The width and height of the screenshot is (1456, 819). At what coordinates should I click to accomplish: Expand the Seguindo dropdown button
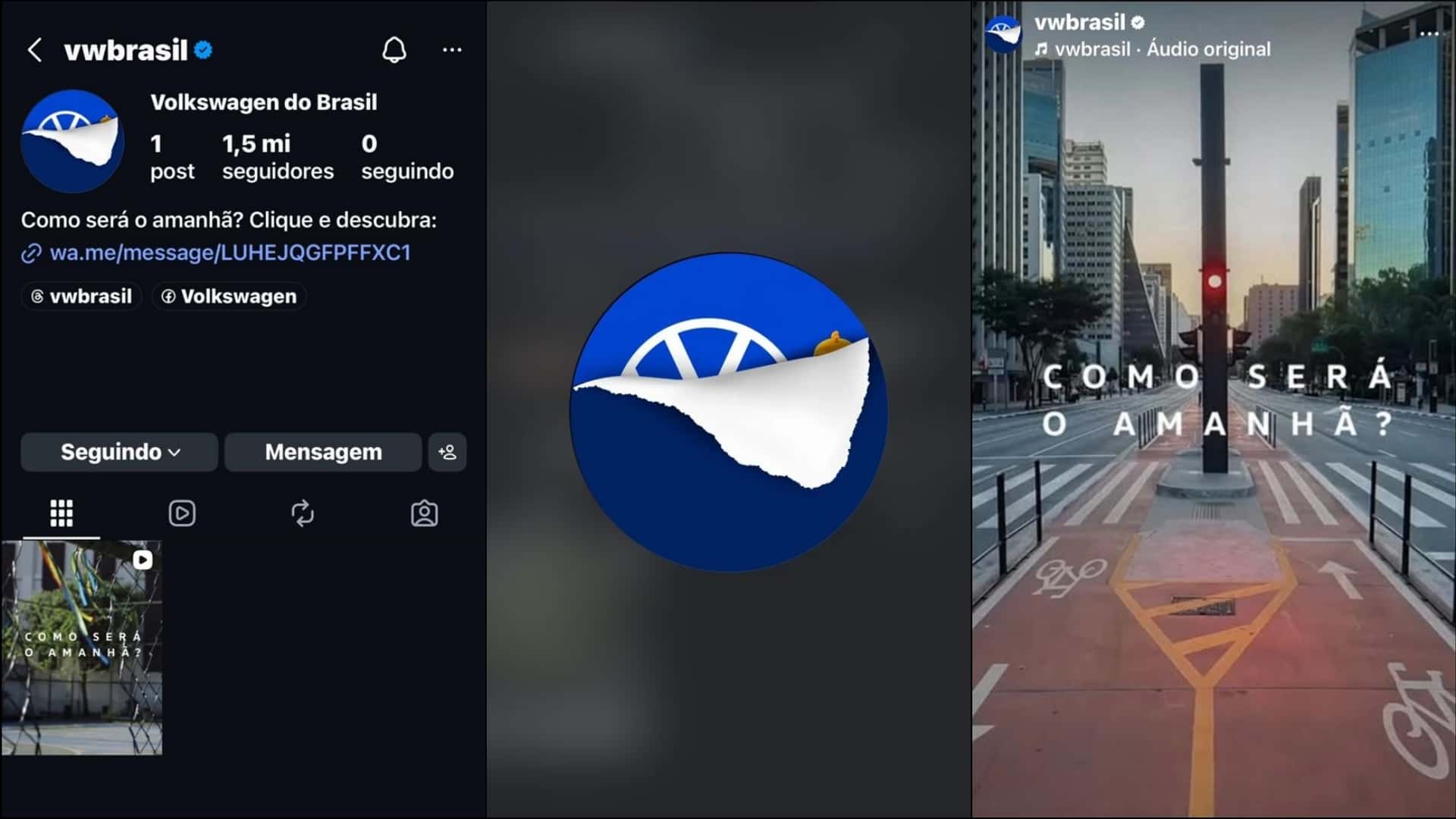120,452
